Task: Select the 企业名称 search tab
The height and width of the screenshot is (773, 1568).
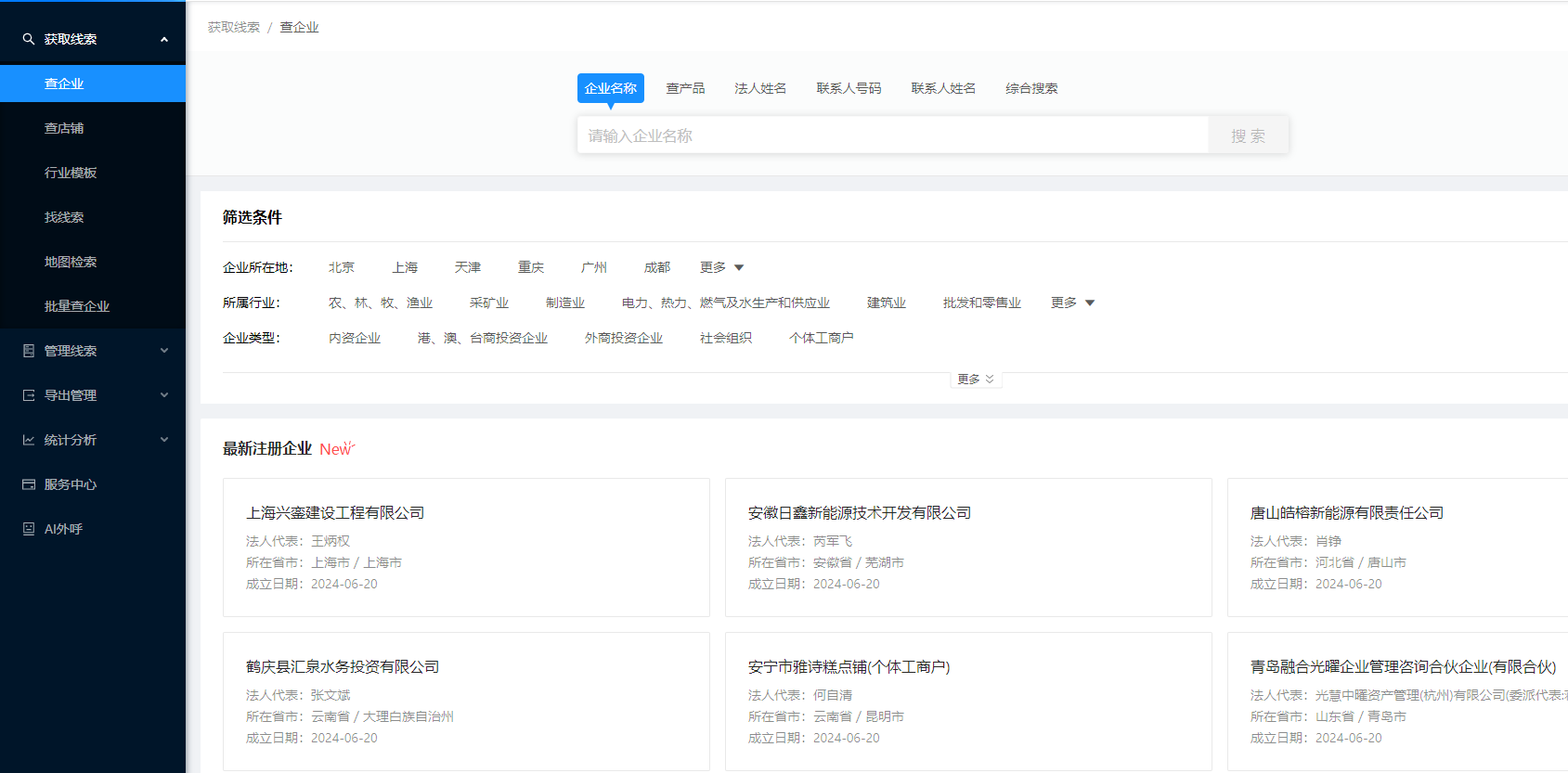Action: coord(611,88)
